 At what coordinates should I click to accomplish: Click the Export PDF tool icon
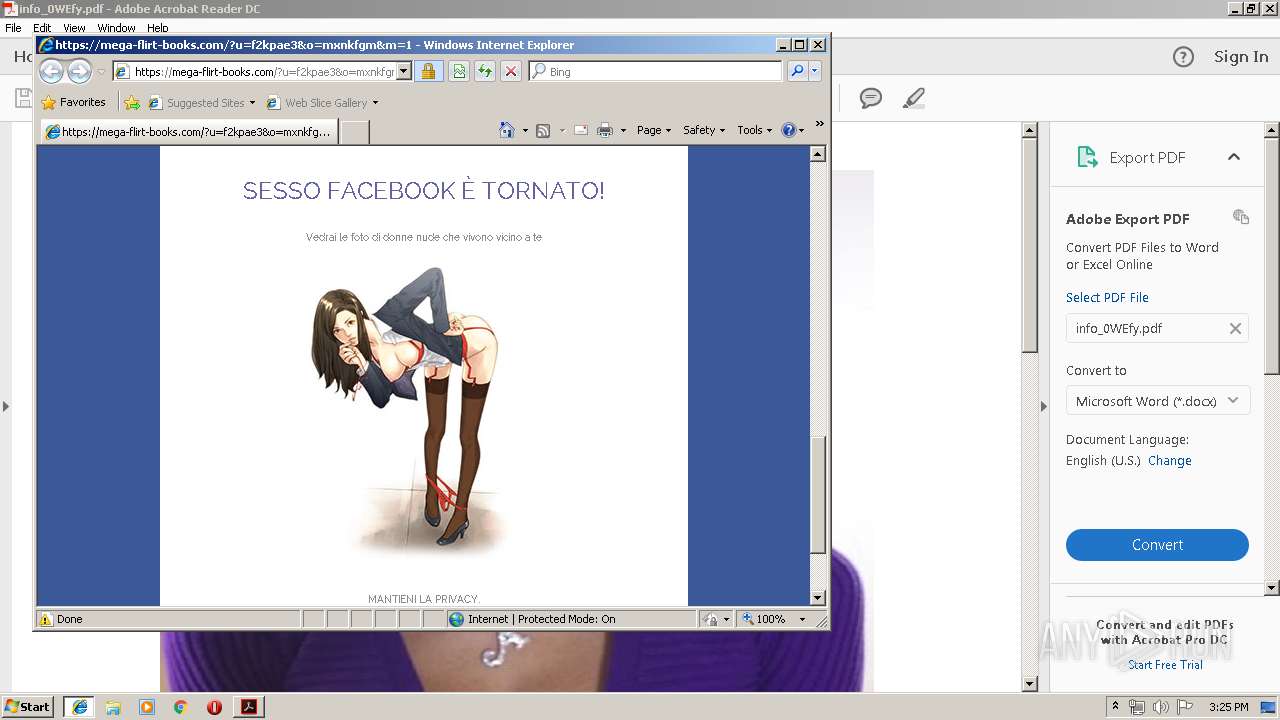tap(1087, 157)
